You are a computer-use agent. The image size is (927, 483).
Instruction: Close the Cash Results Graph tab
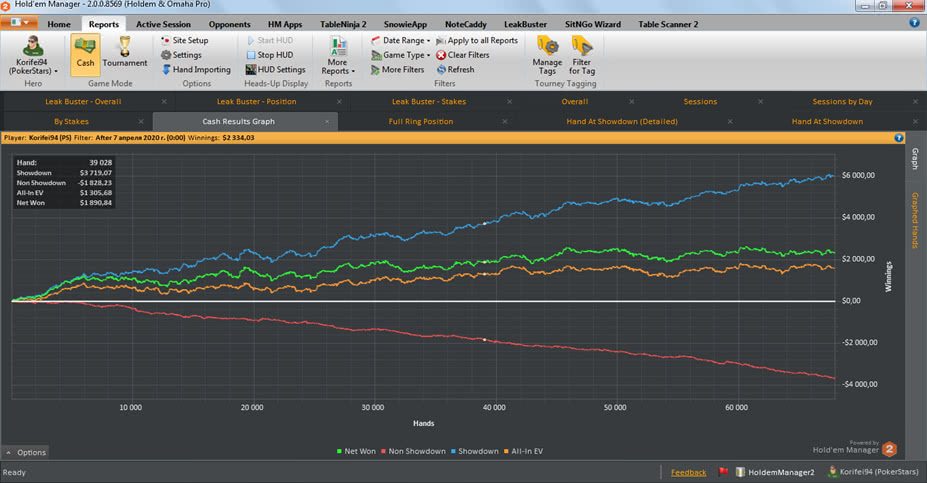[x=327, y=121]
